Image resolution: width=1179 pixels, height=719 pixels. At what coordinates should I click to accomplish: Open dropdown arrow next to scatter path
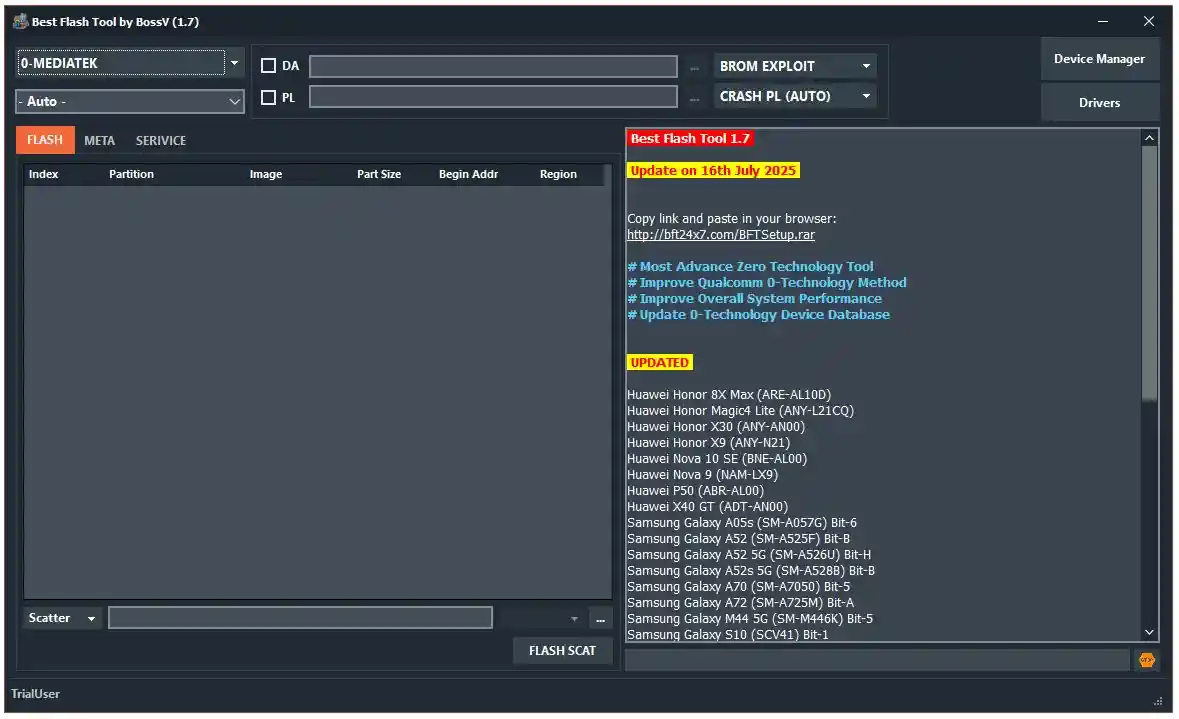click(574, 619)
